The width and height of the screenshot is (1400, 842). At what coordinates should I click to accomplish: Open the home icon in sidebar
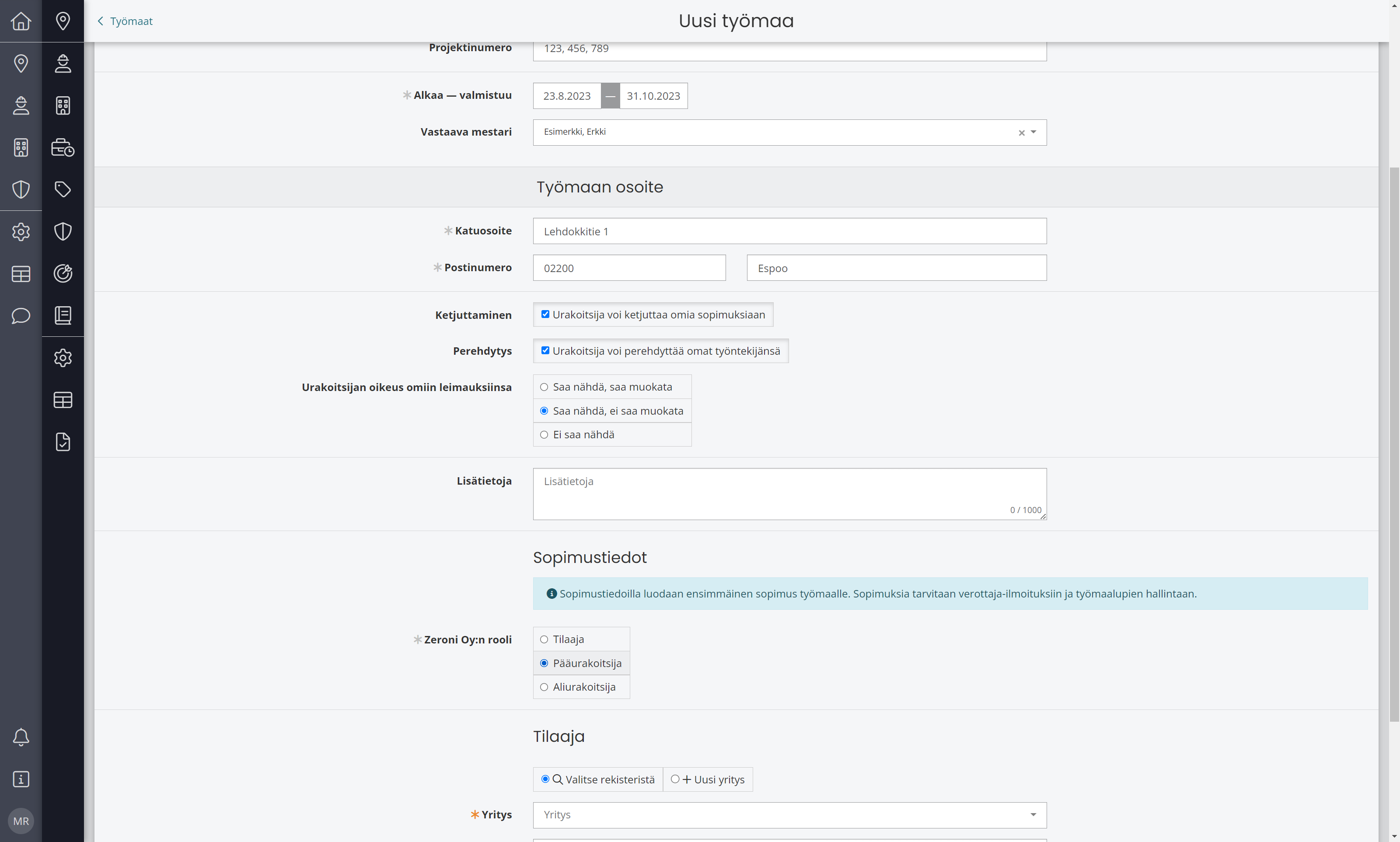click(x=21, y=21)
